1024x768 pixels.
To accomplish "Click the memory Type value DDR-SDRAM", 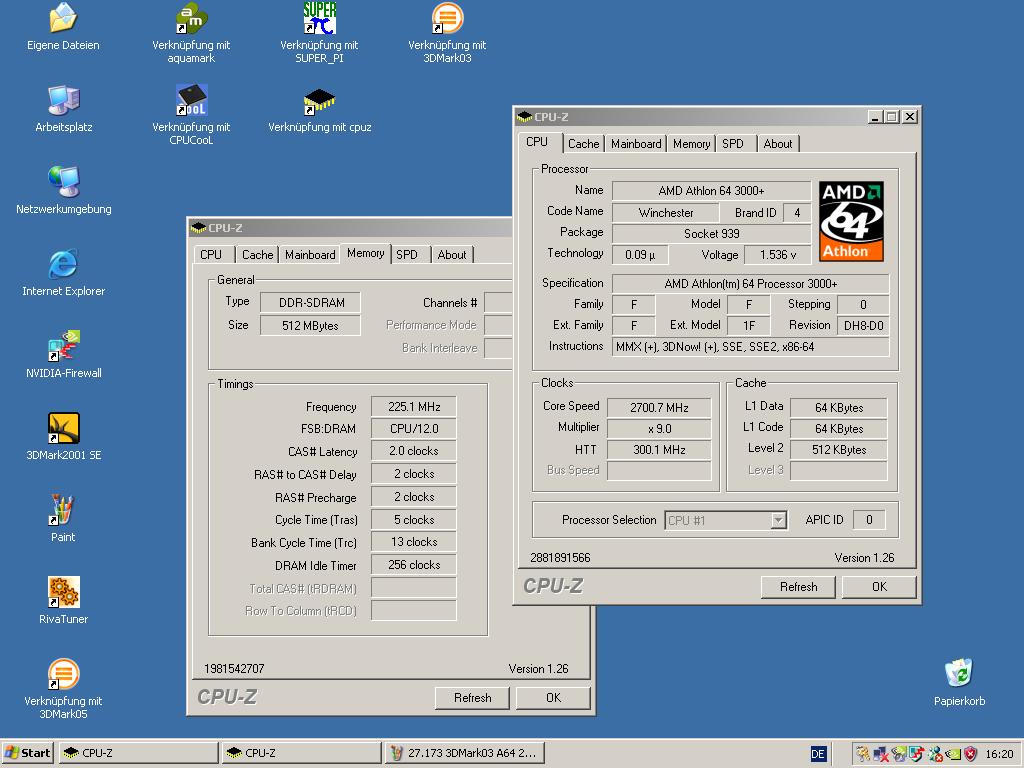I will click(x=310, y=302).
